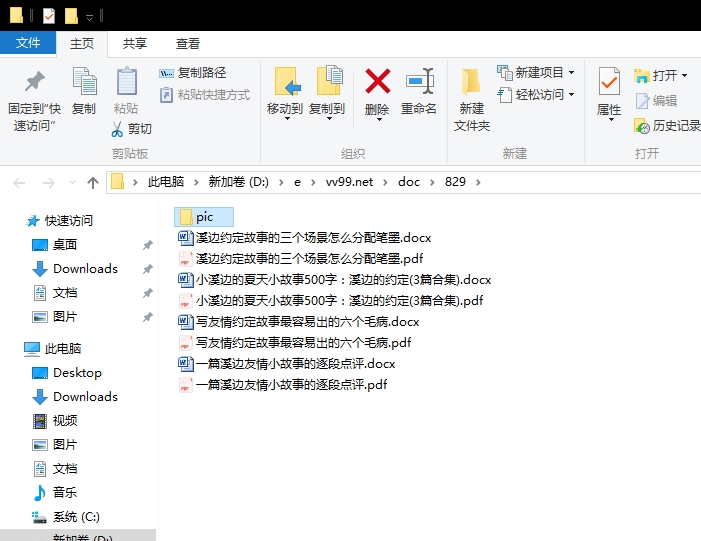Open the quick access toolbar customize dropdown
This screenshot has width=701, height=541.
point(89,17)
